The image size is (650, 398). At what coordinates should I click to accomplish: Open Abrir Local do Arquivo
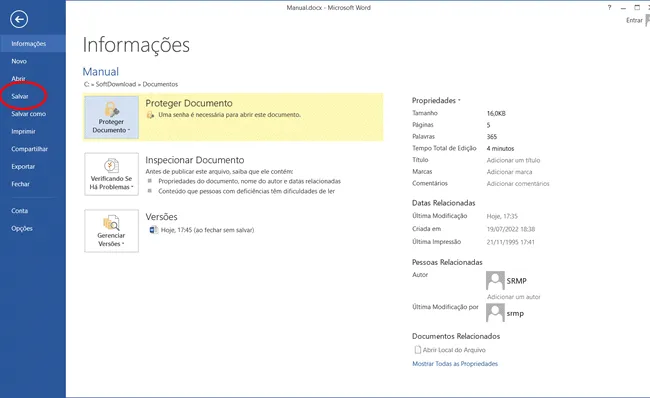(450, 350)
